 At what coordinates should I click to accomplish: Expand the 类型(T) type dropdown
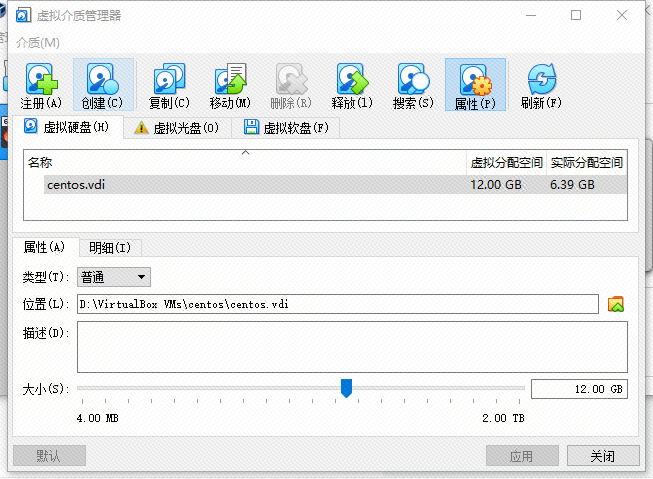click(x=114, y=277)
